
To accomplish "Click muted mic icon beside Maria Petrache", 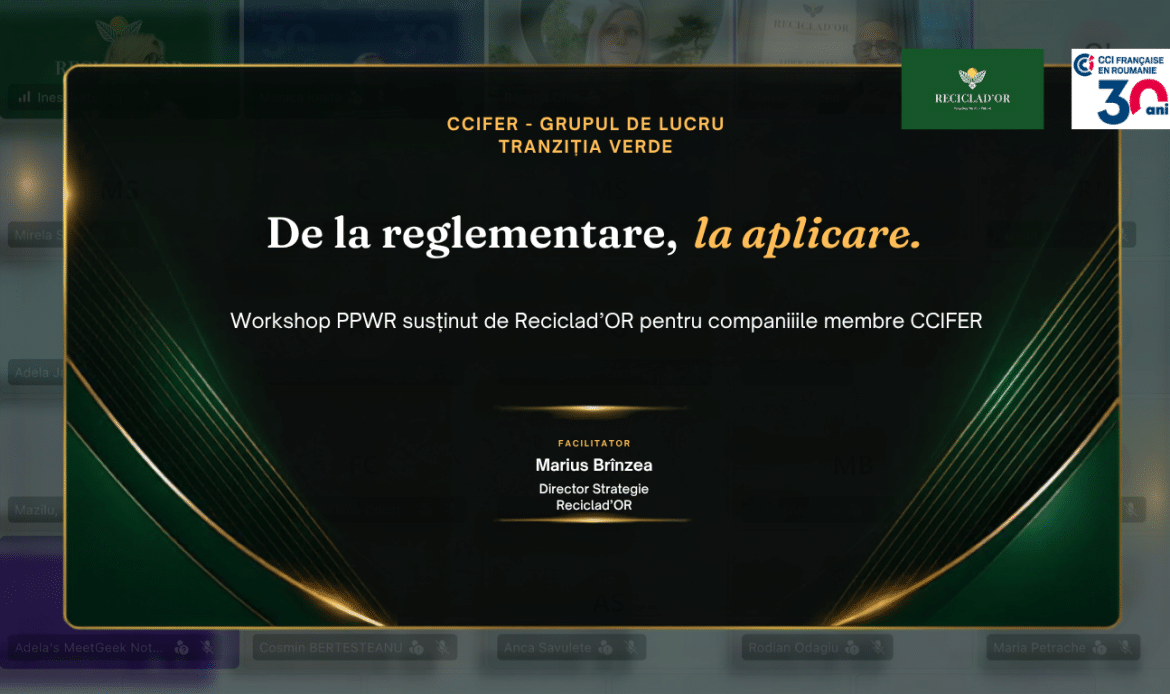I will pos(1125,648).
